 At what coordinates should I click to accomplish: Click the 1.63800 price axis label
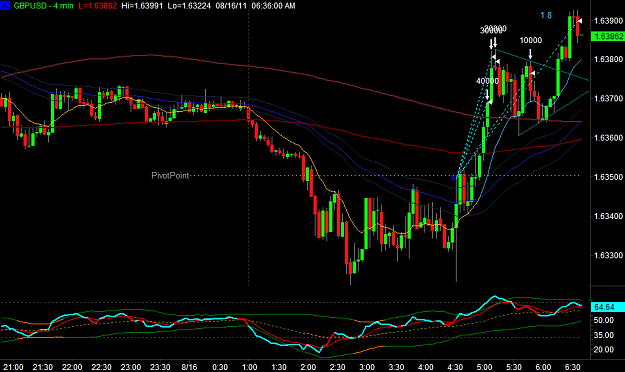[608, 59]
